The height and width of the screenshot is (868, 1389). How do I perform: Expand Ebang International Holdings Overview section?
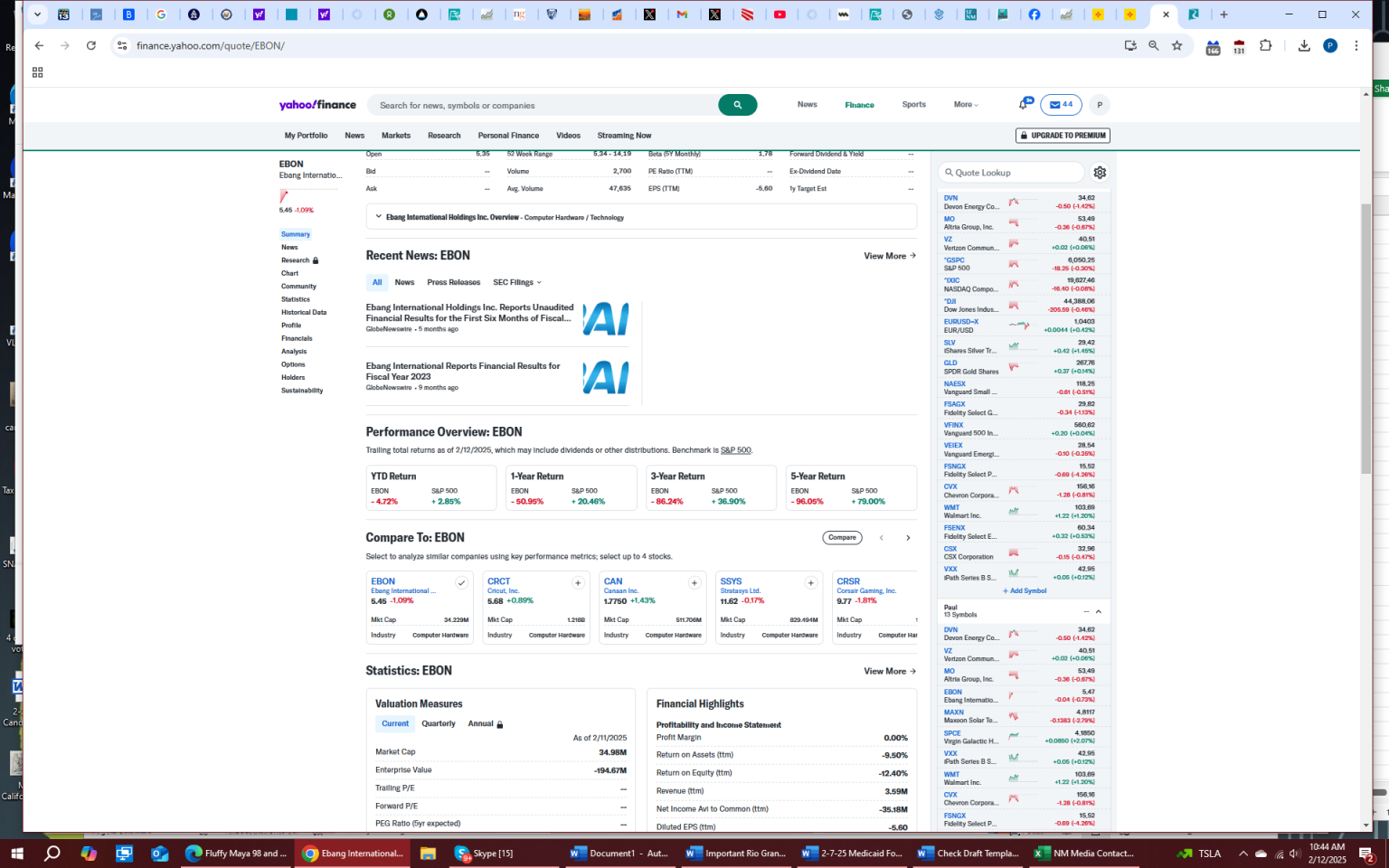click(x=379, y=217)
